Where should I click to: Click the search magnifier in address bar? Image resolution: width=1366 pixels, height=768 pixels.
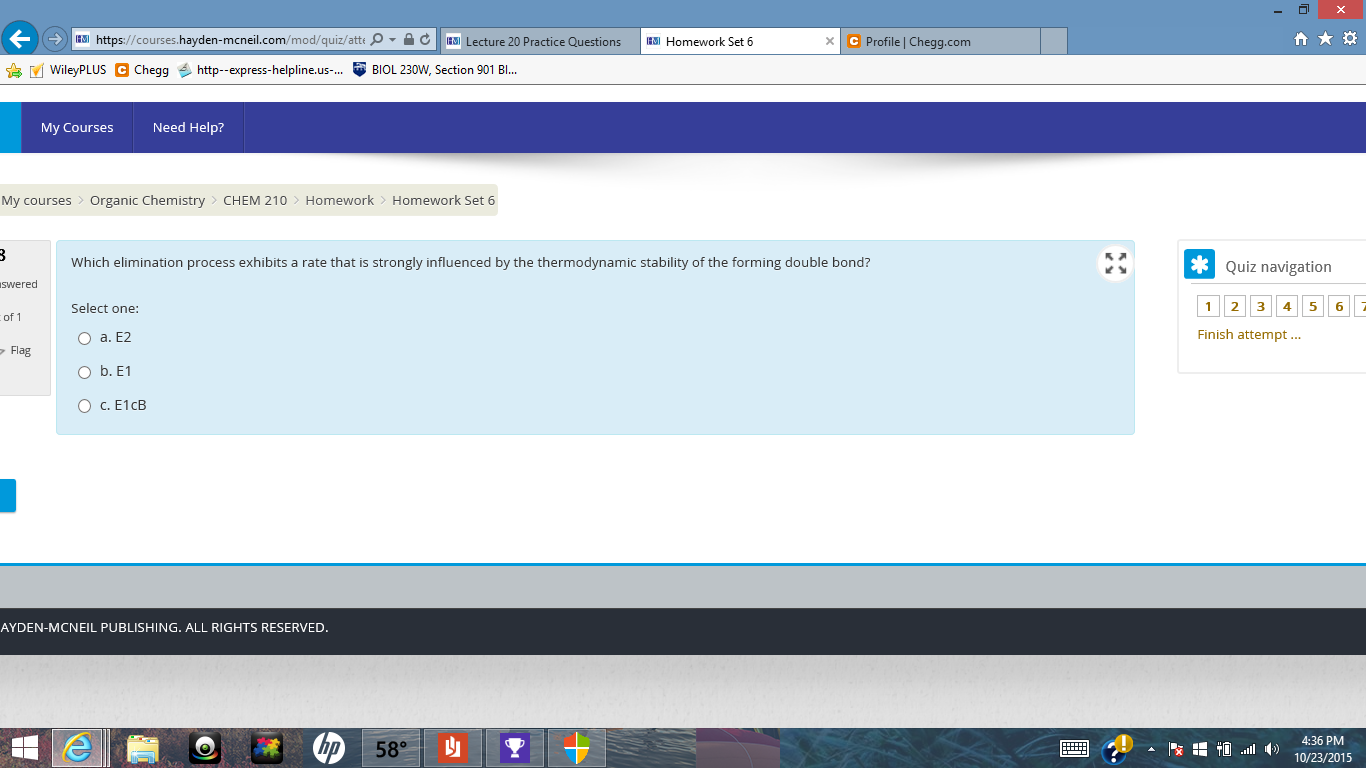(377, 40)
